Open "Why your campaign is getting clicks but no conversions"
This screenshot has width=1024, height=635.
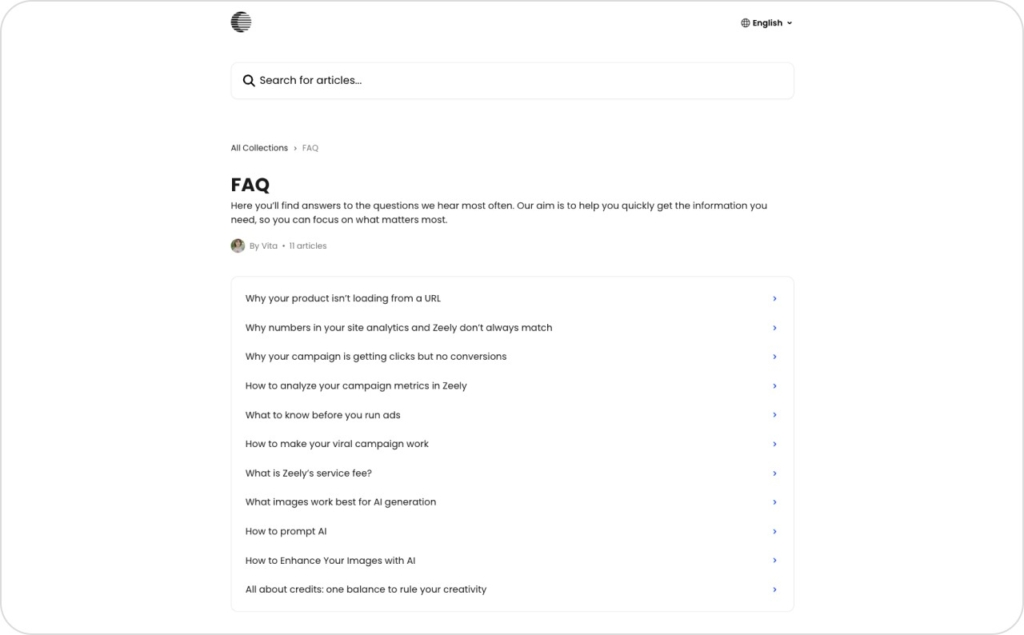[x=375, y=356]
